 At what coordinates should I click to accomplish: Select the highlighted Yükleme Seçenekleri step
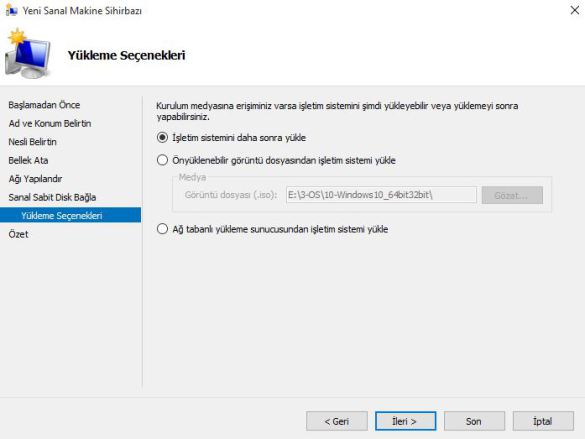(x=71, y=215)
